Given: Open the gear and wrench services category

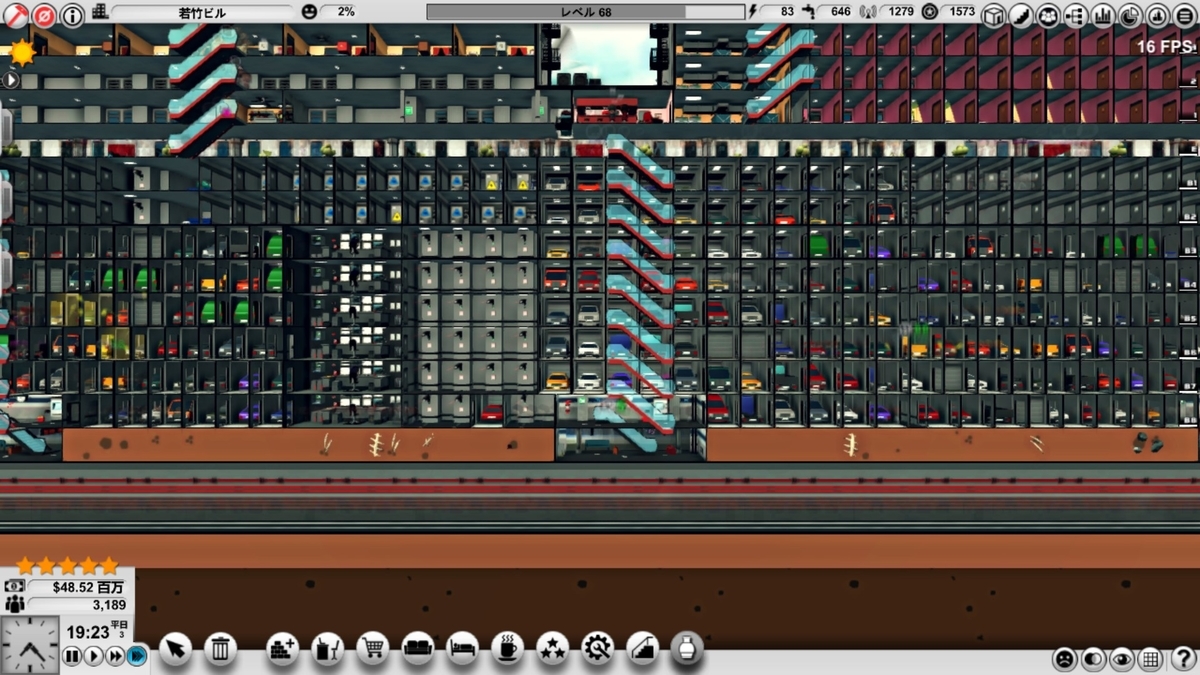Looking at the screenshot, I should pyautogui.click(x=598, y=649).
